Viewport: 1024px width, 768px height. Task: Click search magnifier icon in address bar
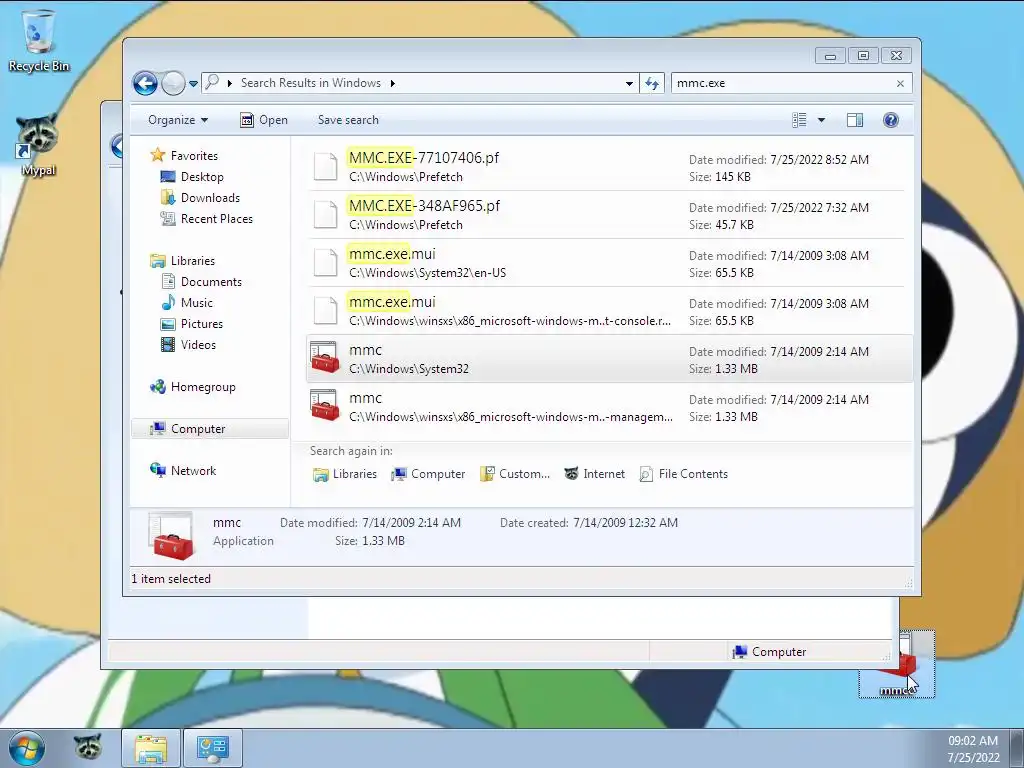point(212,83)
